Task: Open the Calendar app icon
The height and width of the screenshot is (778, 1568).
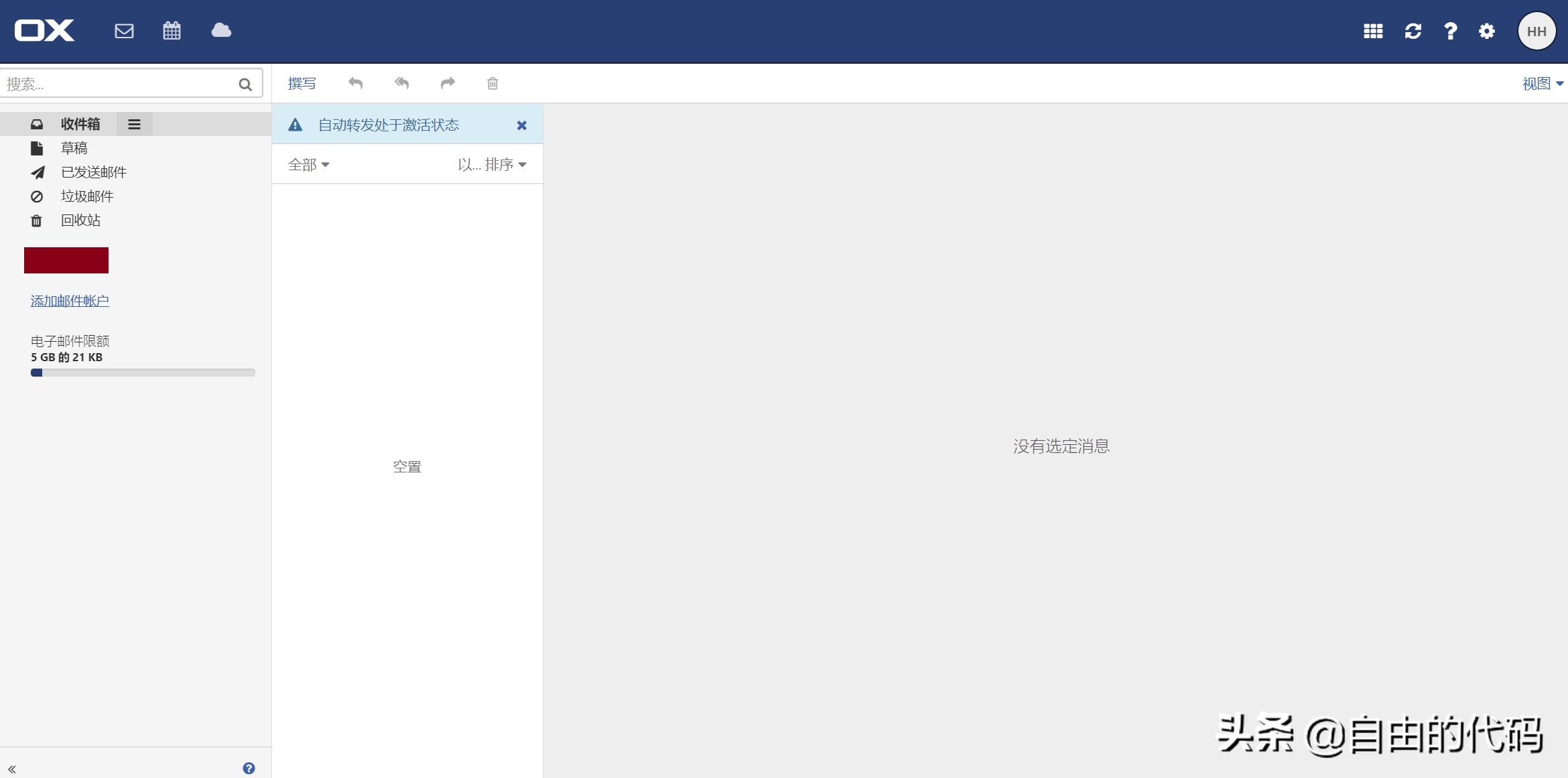Action: point(172,31)
